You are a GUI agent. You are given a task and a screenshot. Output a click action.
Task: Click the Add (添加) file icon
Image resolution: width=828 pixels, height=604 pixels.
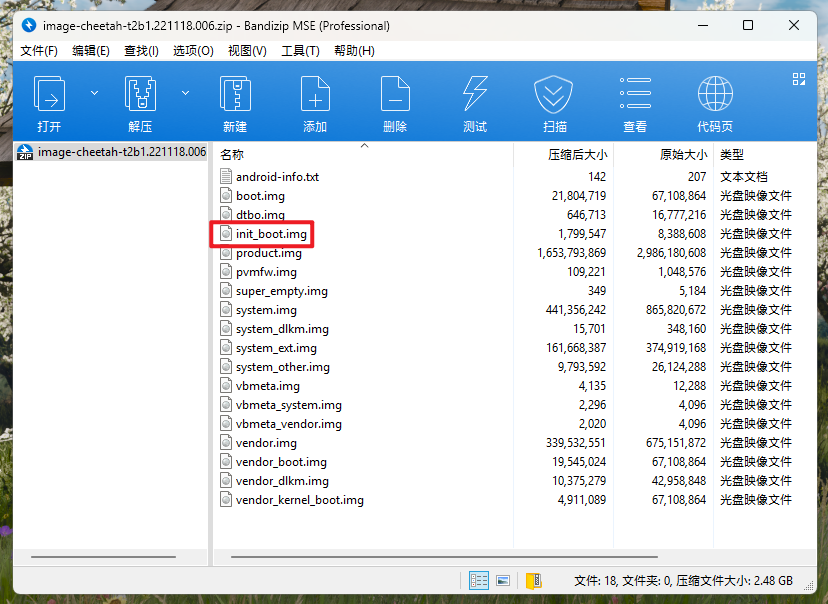(315, 94)
